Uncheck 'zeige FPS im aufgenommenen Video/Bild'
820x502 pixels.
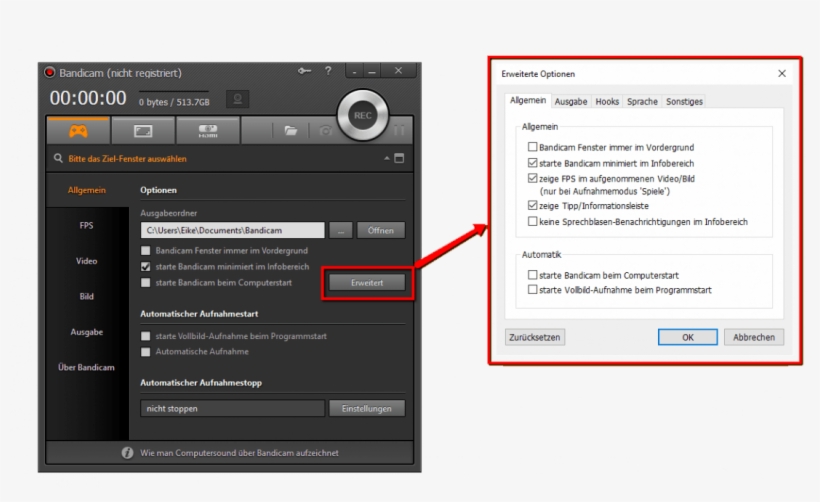(x=532, y=178)
